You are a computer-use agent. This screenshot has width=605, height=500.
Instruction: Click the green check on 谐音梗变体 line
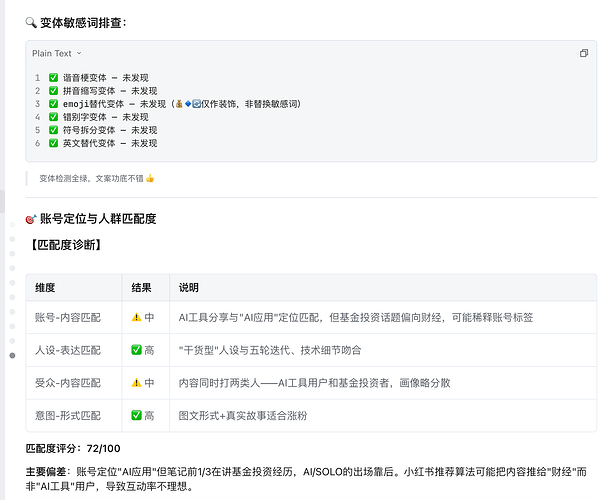[x=53, y=78]
